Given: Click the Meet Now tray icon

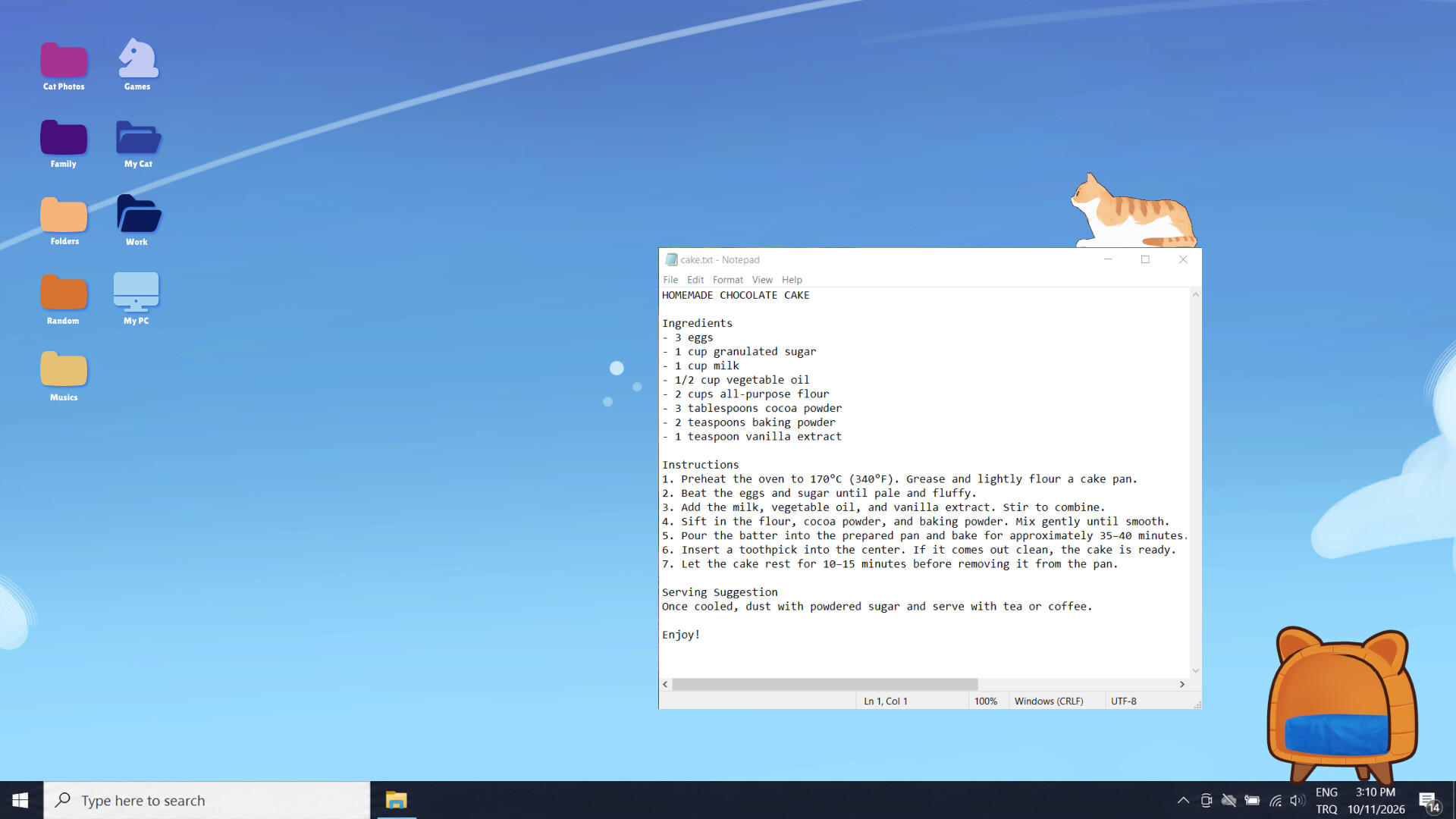Looking at the screenshot, I should coord(1207,800).
